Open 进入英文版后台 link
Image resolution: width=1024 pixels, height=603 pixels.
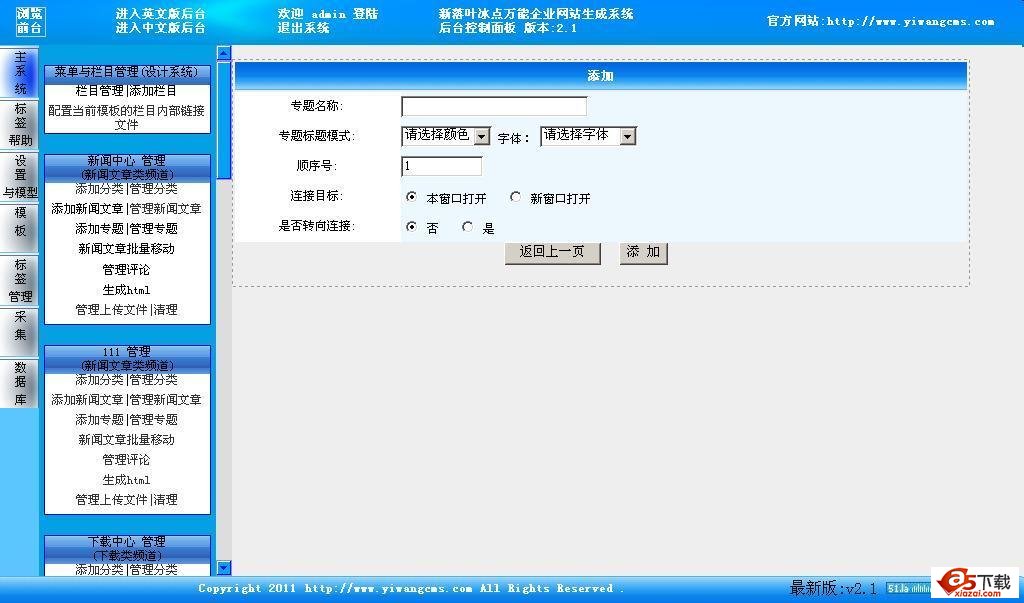(161, 14)
